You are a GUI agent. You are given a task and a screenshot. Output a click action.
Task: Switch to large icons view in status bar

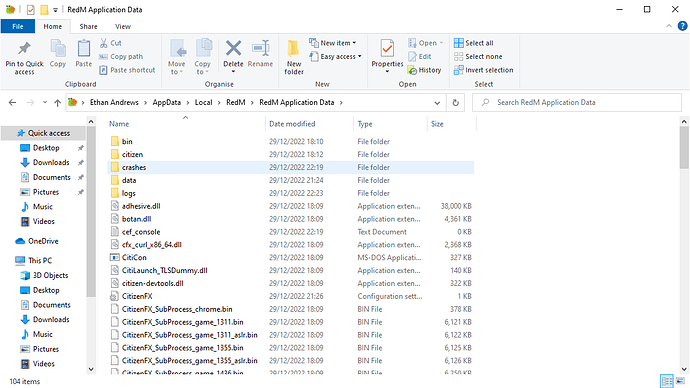coord(680,381)
